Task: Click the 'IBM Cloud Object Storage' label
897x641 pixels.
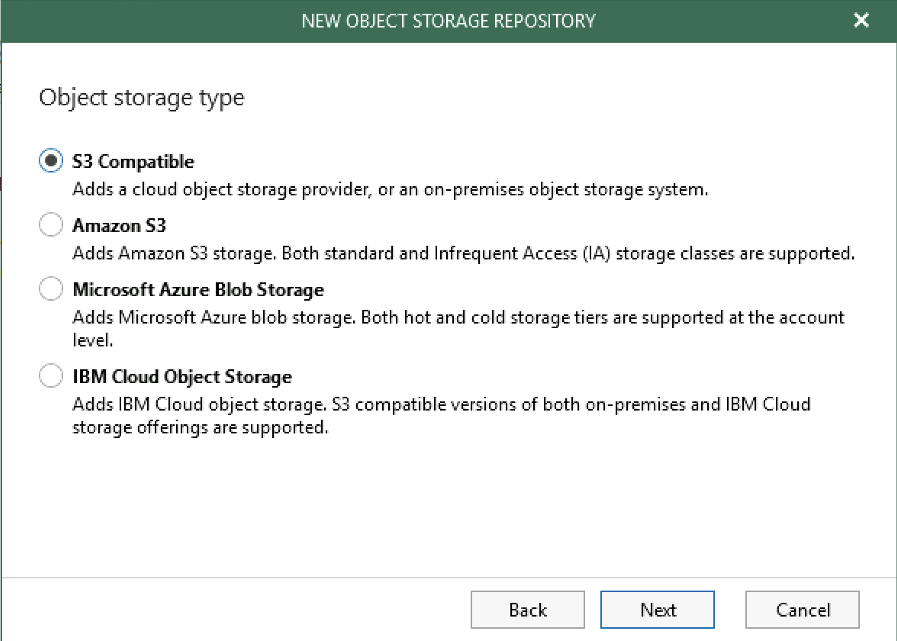Action: 182,377
